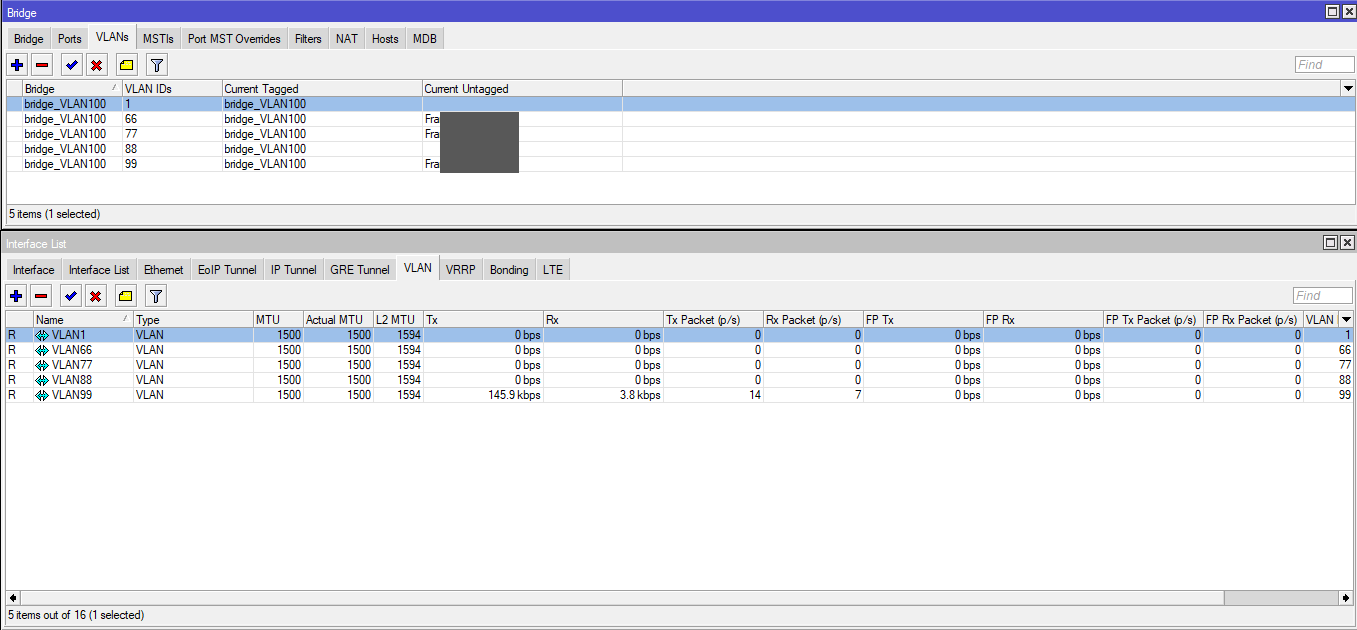Image resolution: width=1357 pixels, height=630 pixels.
Task: Open the NAT tab in Bridge window
Action: pos(347,39)
